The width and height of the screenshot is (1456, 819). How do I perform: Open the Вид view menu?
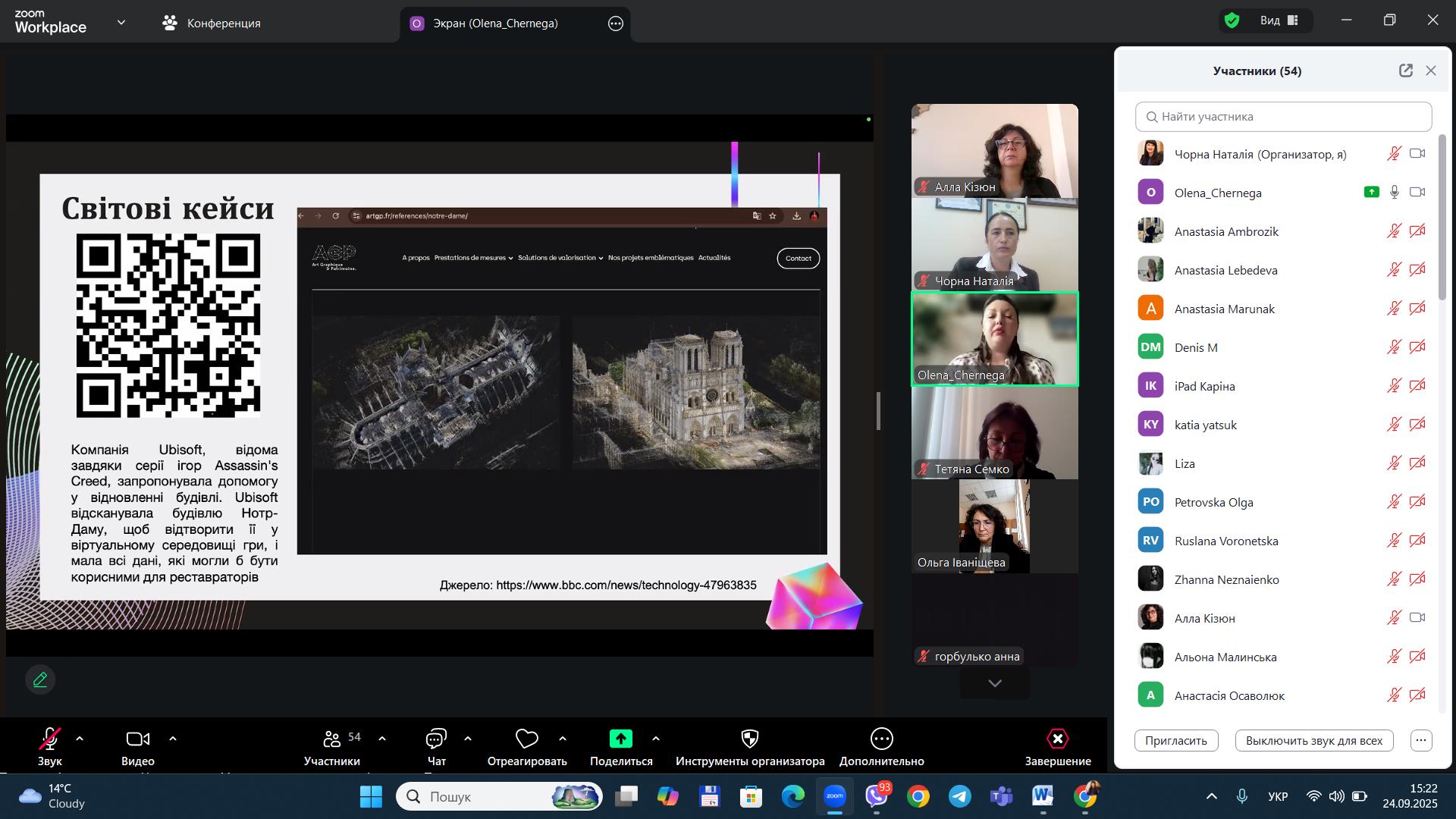[1279, 20]
